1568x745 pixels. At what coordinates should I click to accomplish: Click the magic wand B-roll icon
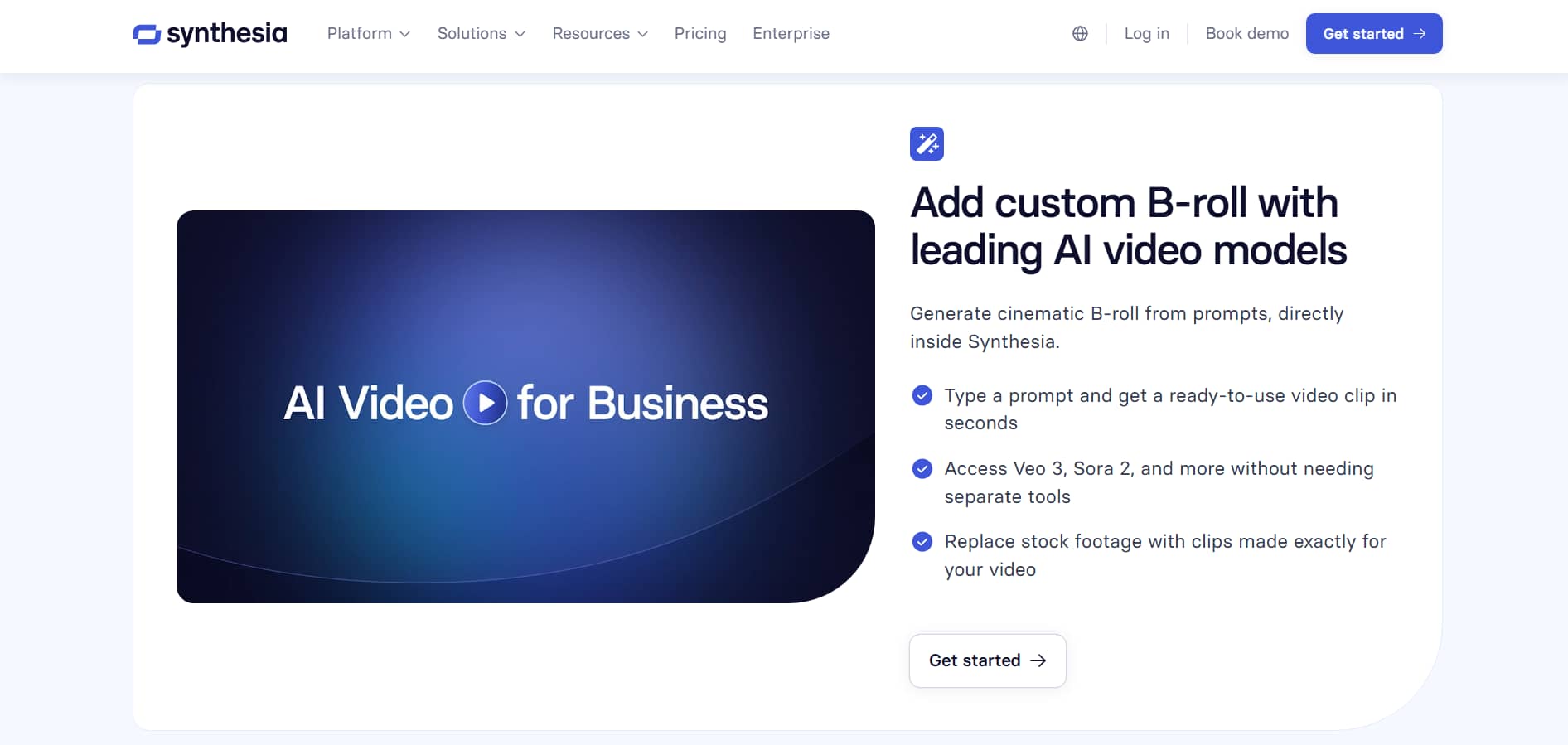(x=927, y=143)
